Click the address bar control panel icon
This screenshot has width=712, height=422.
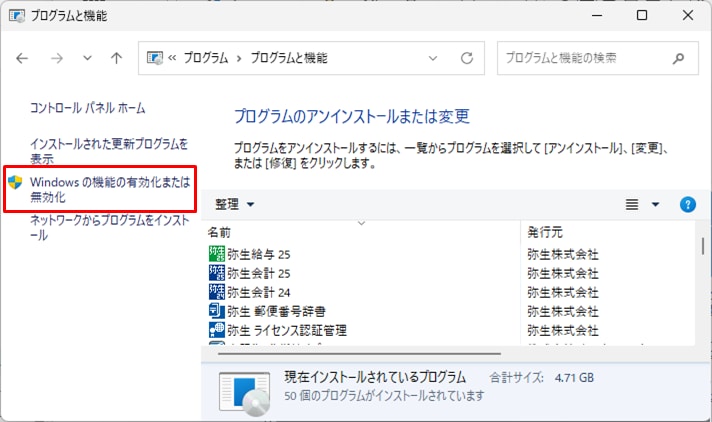pyautogui.click(x=155, y=58)
